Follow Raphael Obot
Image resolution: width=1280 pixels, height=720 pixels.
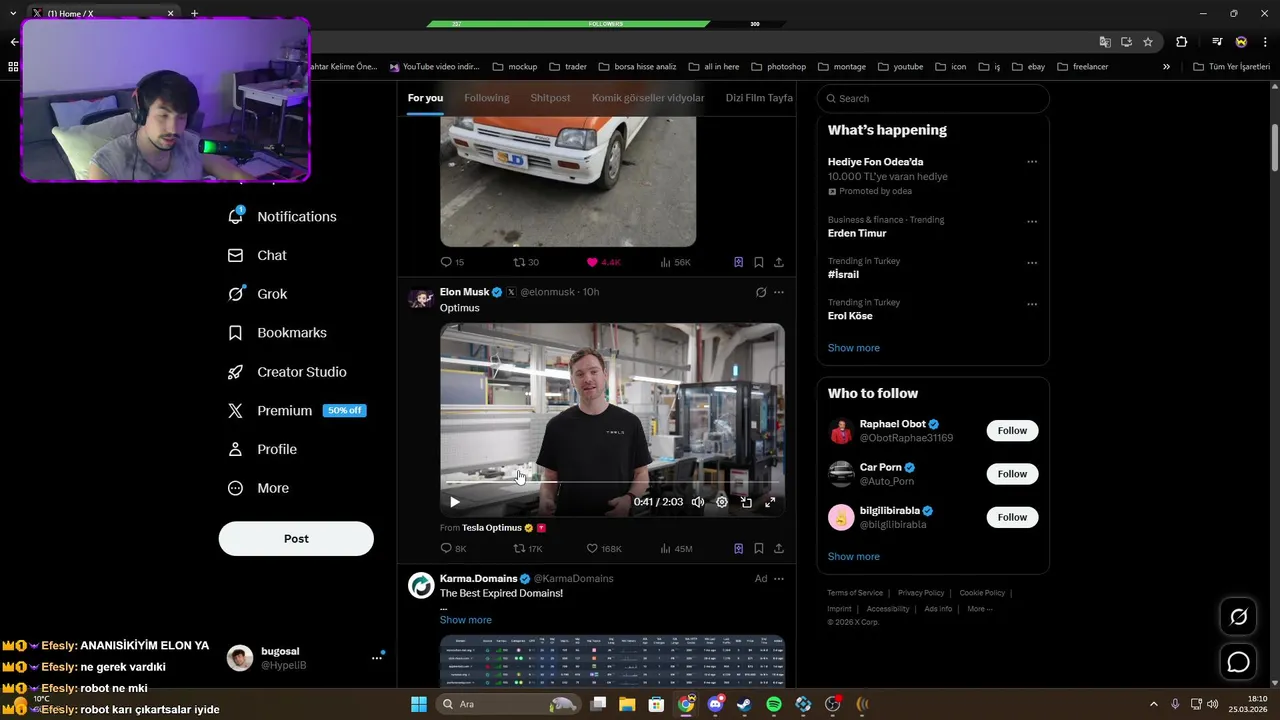[x=1012, y=431]
